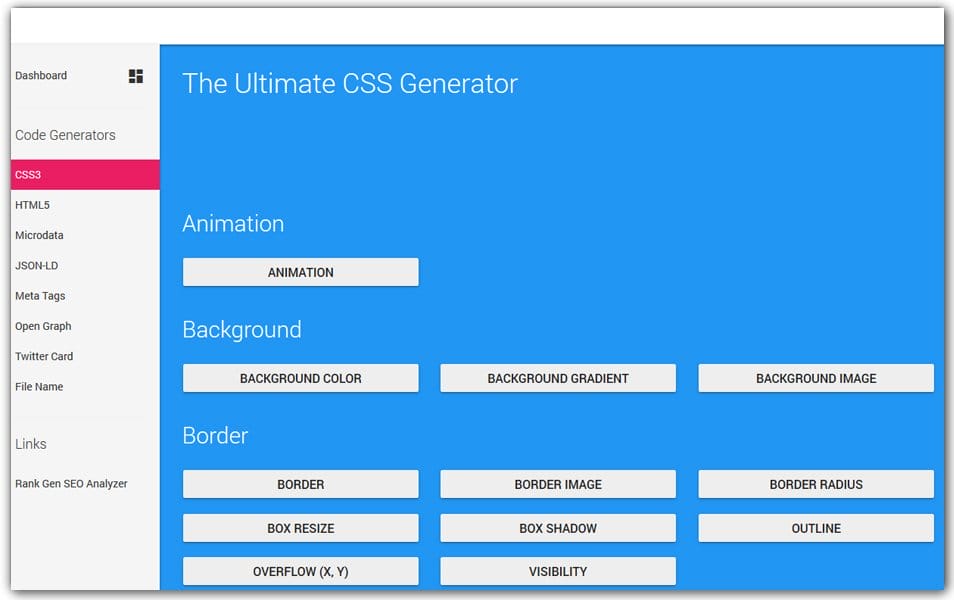Select the Microdata generator
The height and width of the screenshot is (600, 954).
click(x=38, y=235)
